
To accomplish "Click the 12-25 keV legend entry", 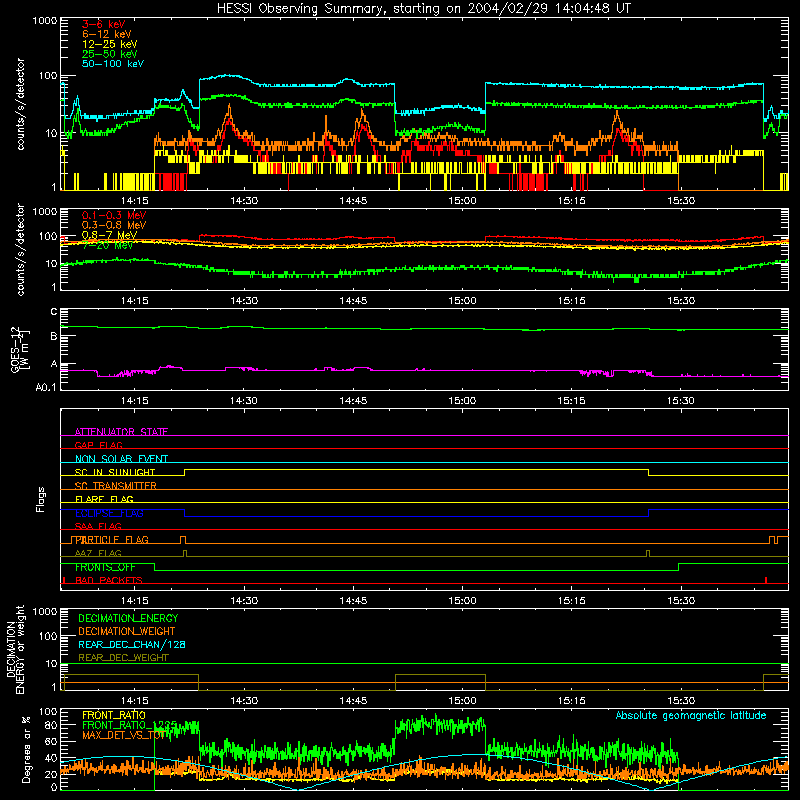I will click(110, 44).
